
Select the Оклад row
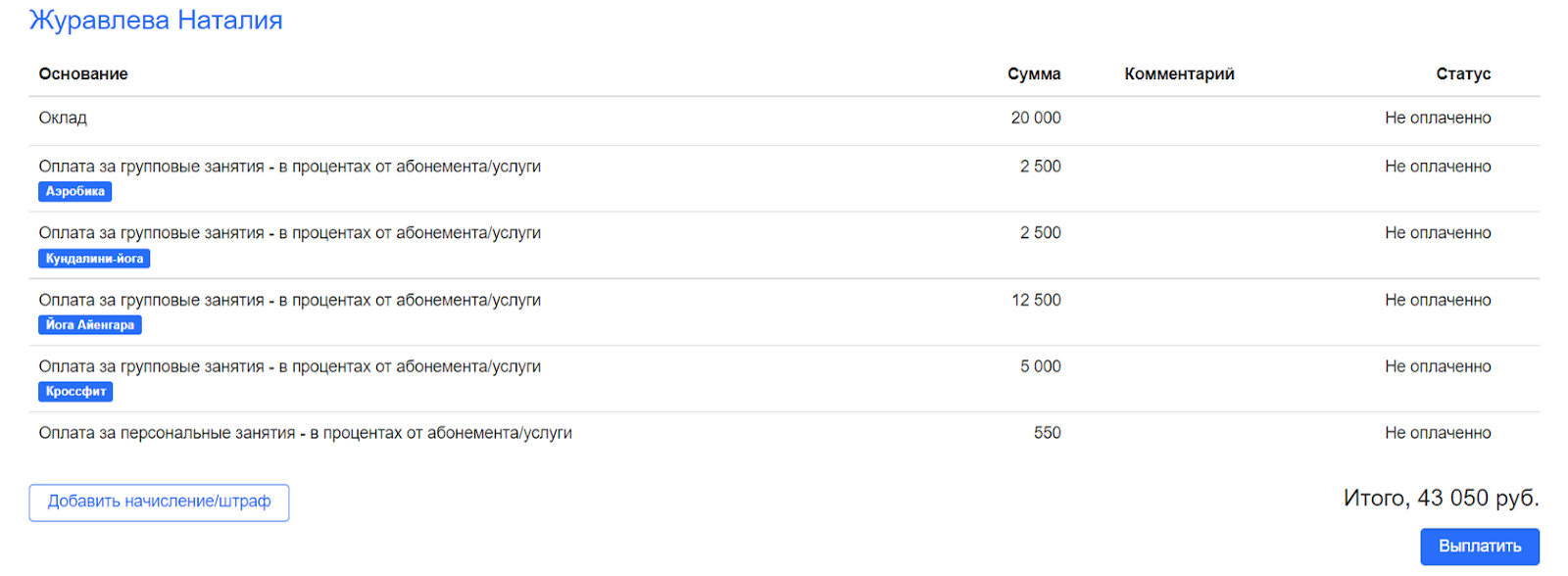pyautogui.click(x=63, y=119)
